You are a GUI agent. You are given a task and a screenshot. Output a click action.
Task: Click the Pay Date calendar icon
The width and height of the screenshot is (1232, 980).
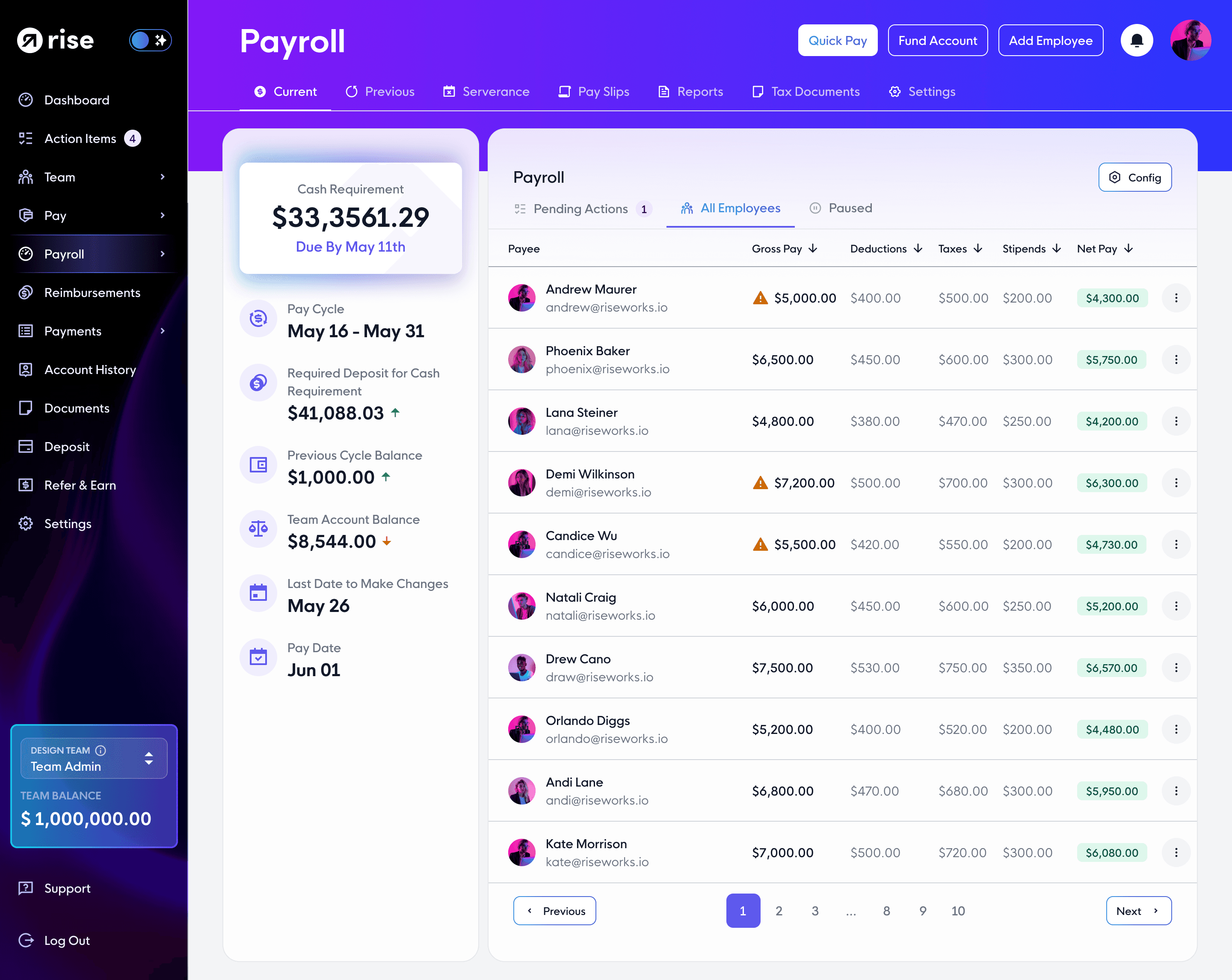pos(258,657)
